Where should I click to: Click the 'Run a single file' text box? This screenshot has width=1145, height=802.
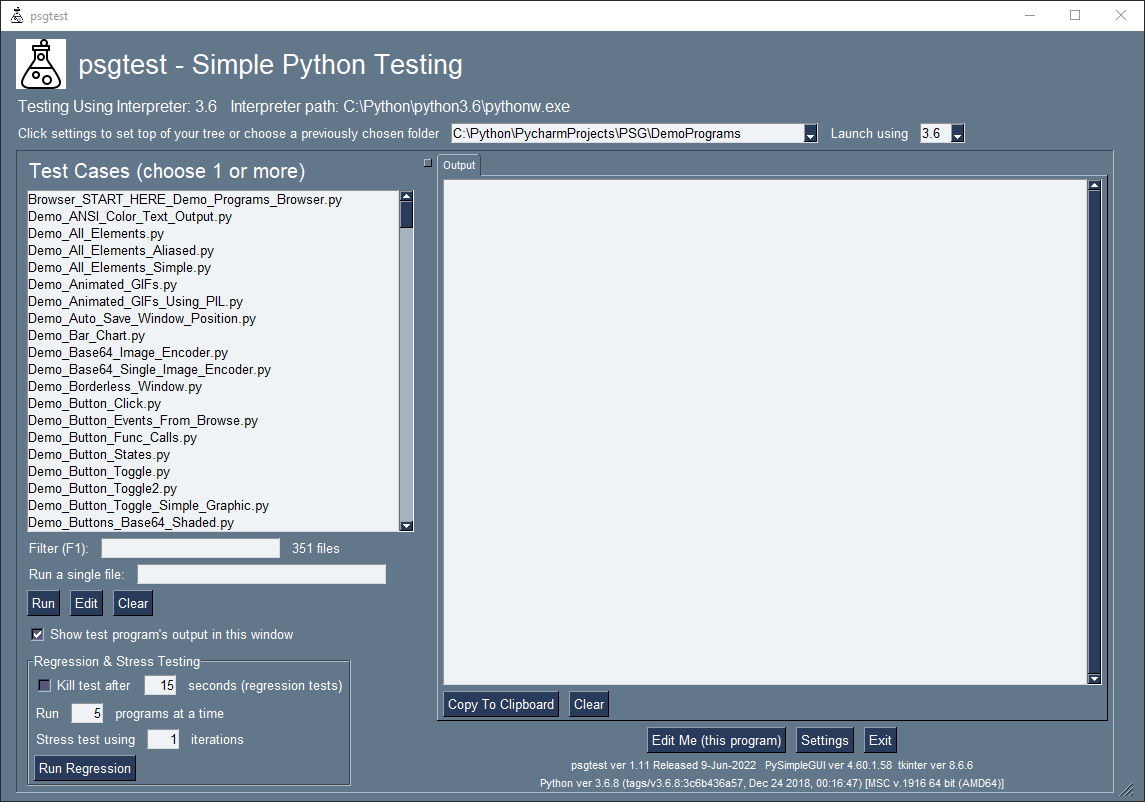261,574
